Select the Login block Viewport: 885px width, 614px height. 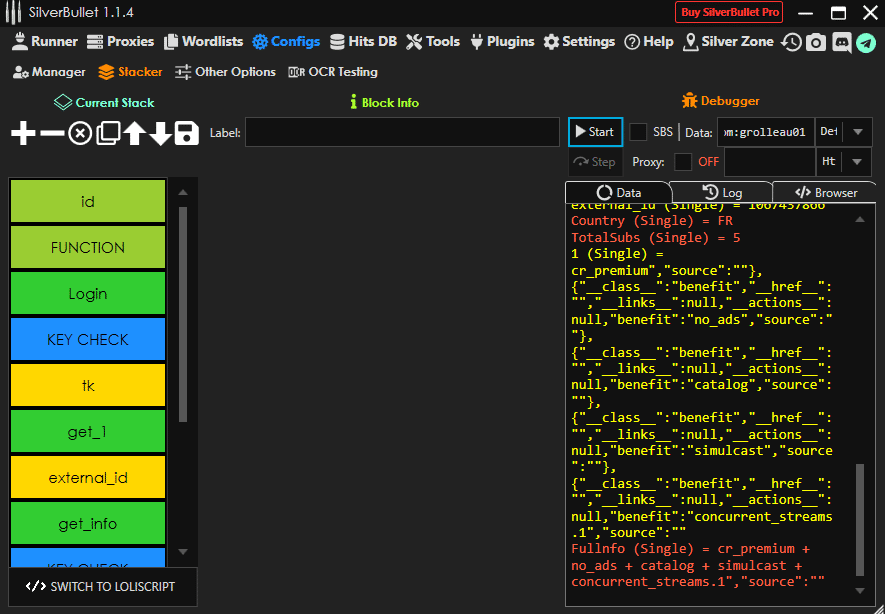point(88,293)
